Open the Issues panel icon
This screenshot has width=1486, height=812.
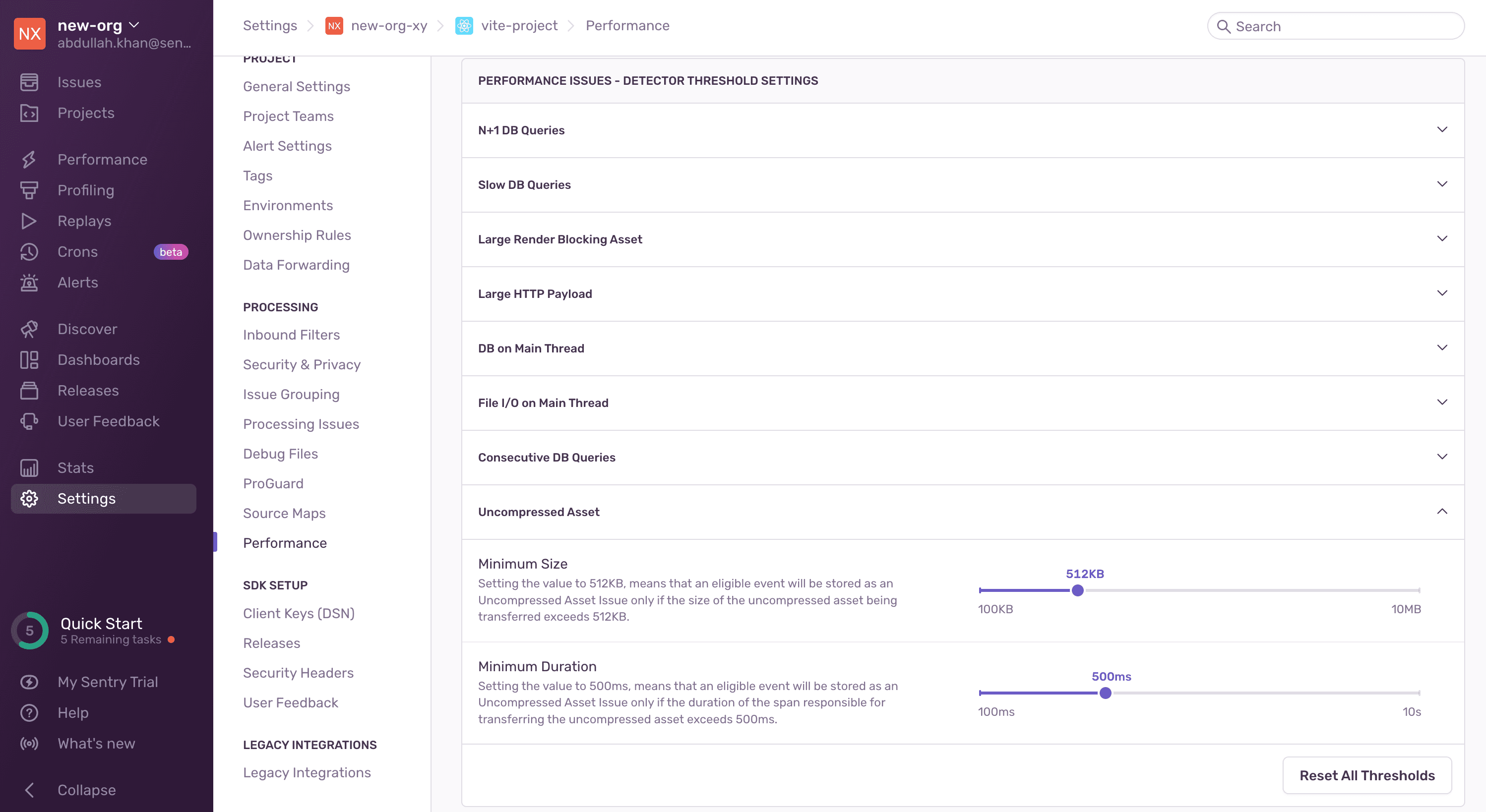tap(29, 82)
